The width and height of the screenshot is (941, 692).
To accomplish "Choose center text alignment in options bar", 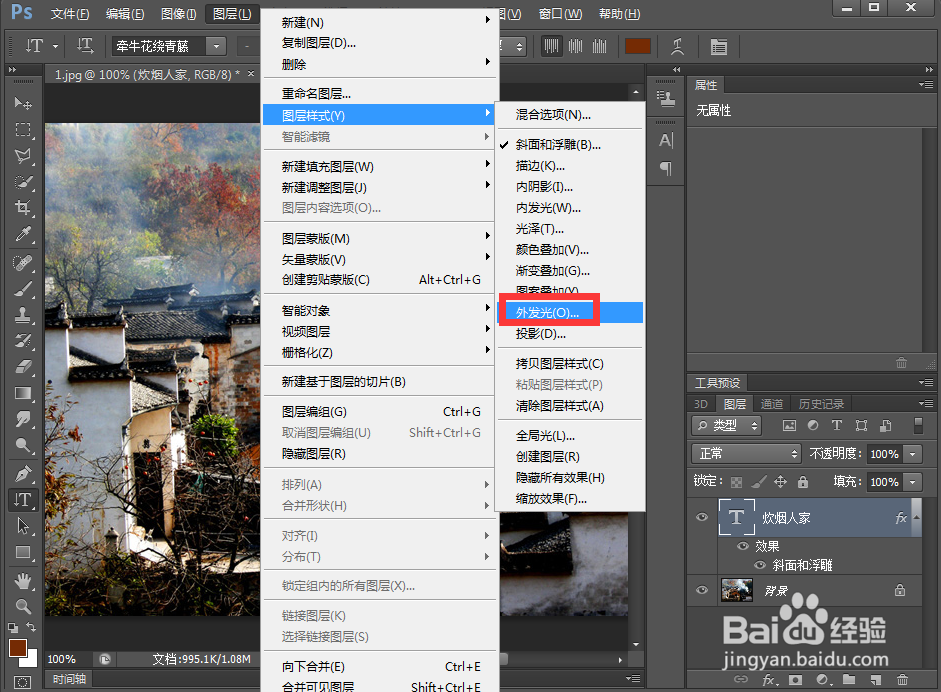I will (x=575, y=46).
